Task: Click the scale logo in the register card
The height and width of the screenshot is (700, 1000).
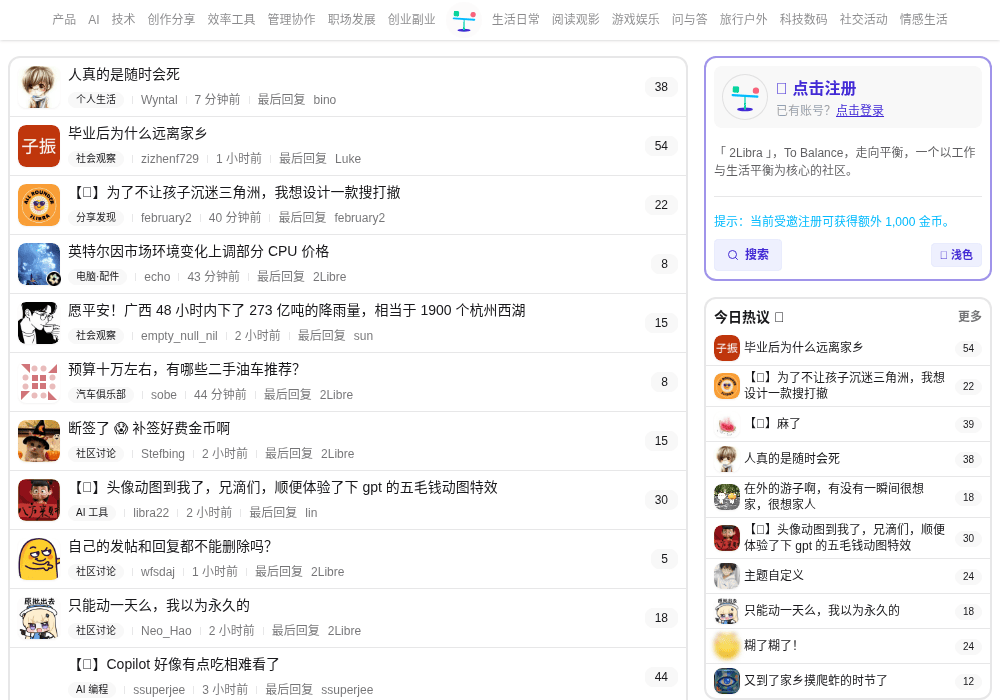Action: point(744,98)
